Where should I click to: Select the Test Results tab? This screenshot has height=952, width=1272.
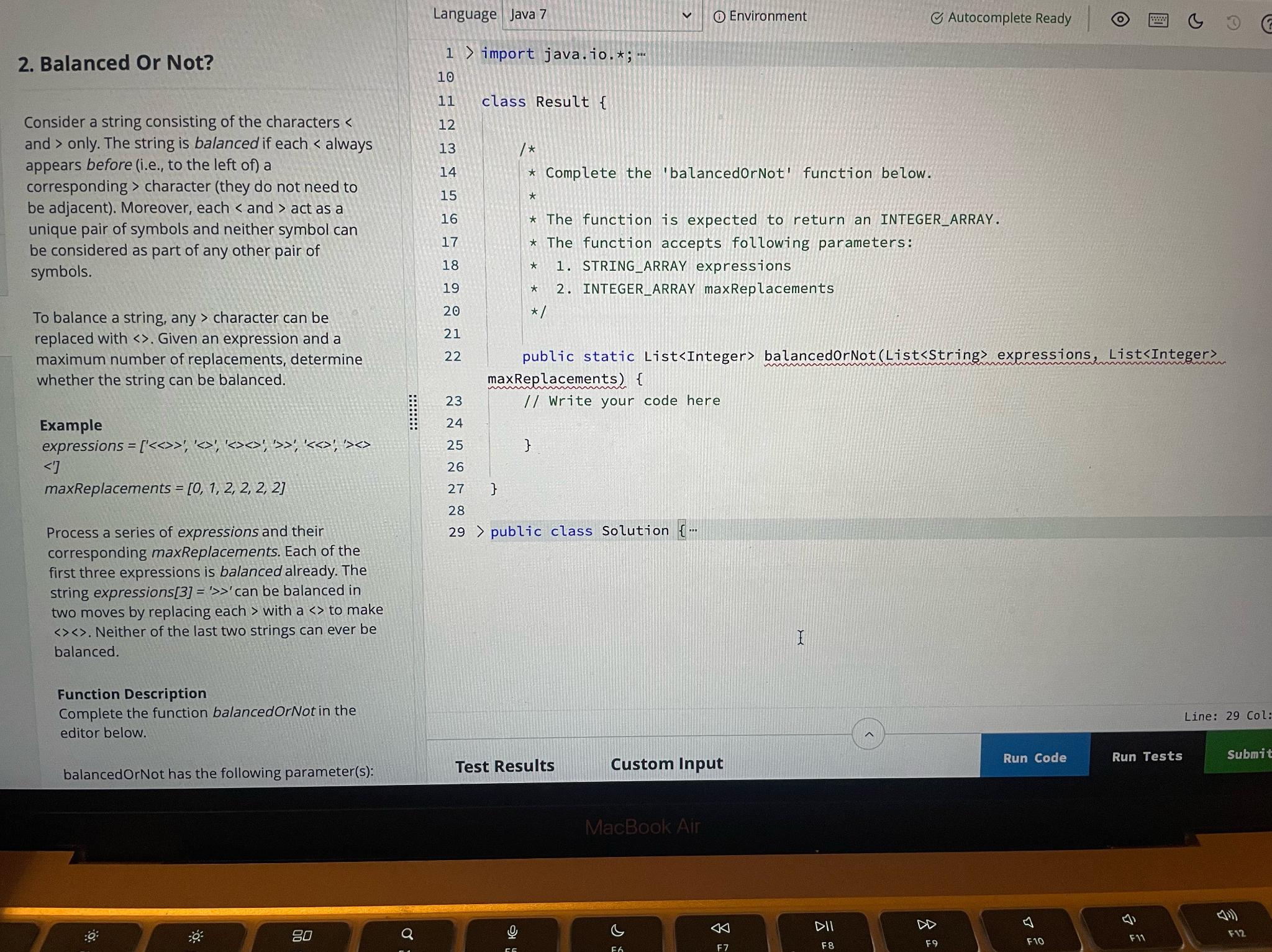pyautogui.click(x=505, y=765)
